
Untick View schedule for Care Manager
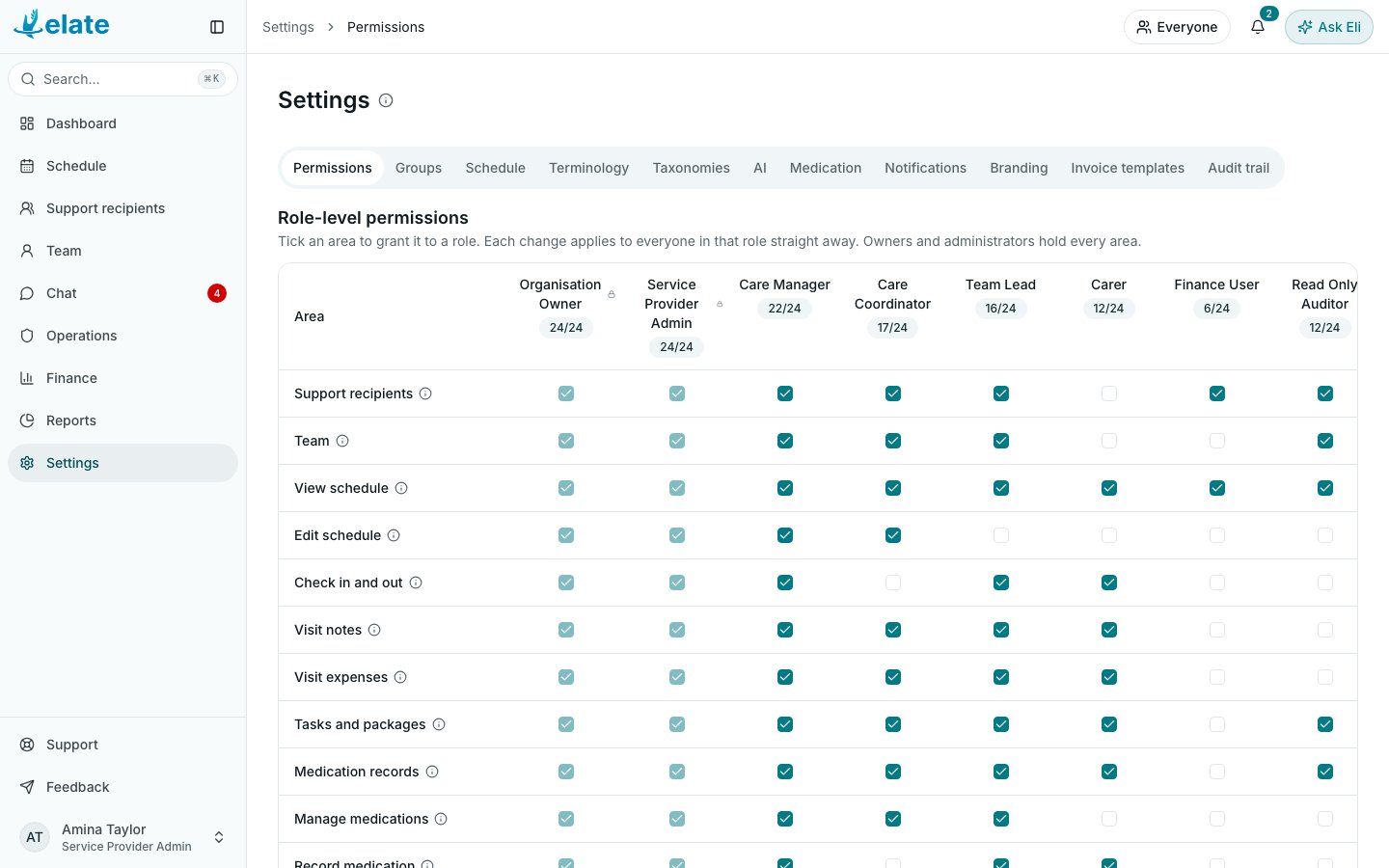(785, 488)
